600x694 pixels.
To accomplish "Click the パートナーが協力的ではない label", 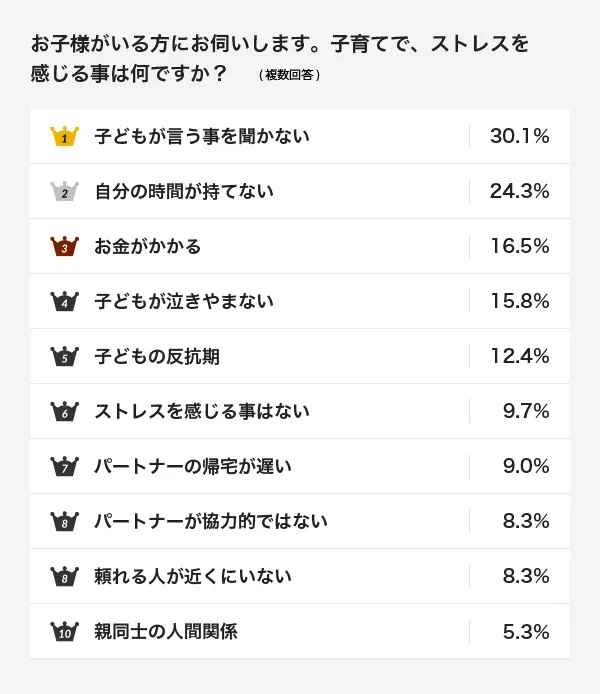I will 210,521.
